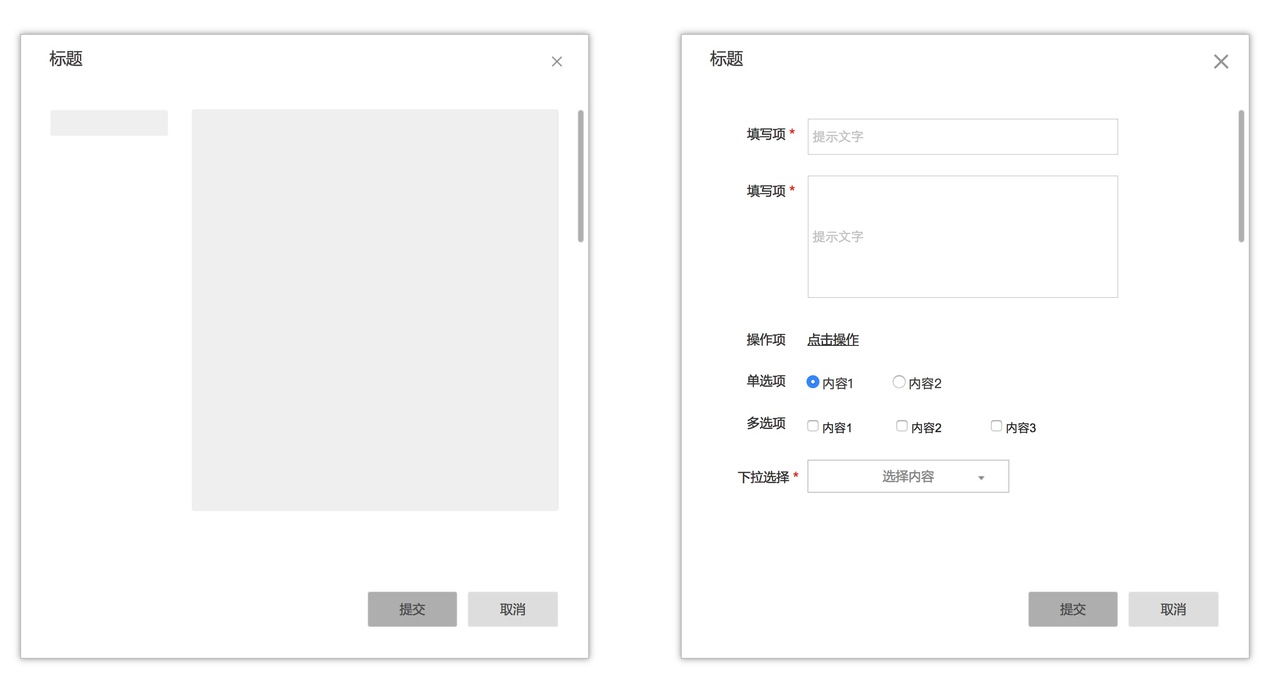Screen dimensions: 1280x690
Task: Click the 标题 text in left dialog
Action: pos(66,59)
